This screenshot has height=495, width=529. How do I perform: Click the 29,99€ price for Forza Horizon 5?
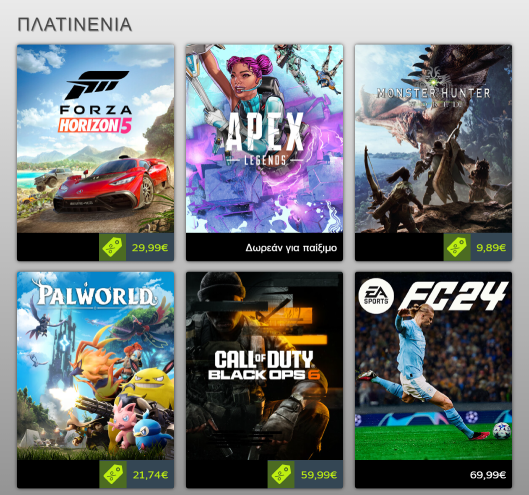click(150, 248)
